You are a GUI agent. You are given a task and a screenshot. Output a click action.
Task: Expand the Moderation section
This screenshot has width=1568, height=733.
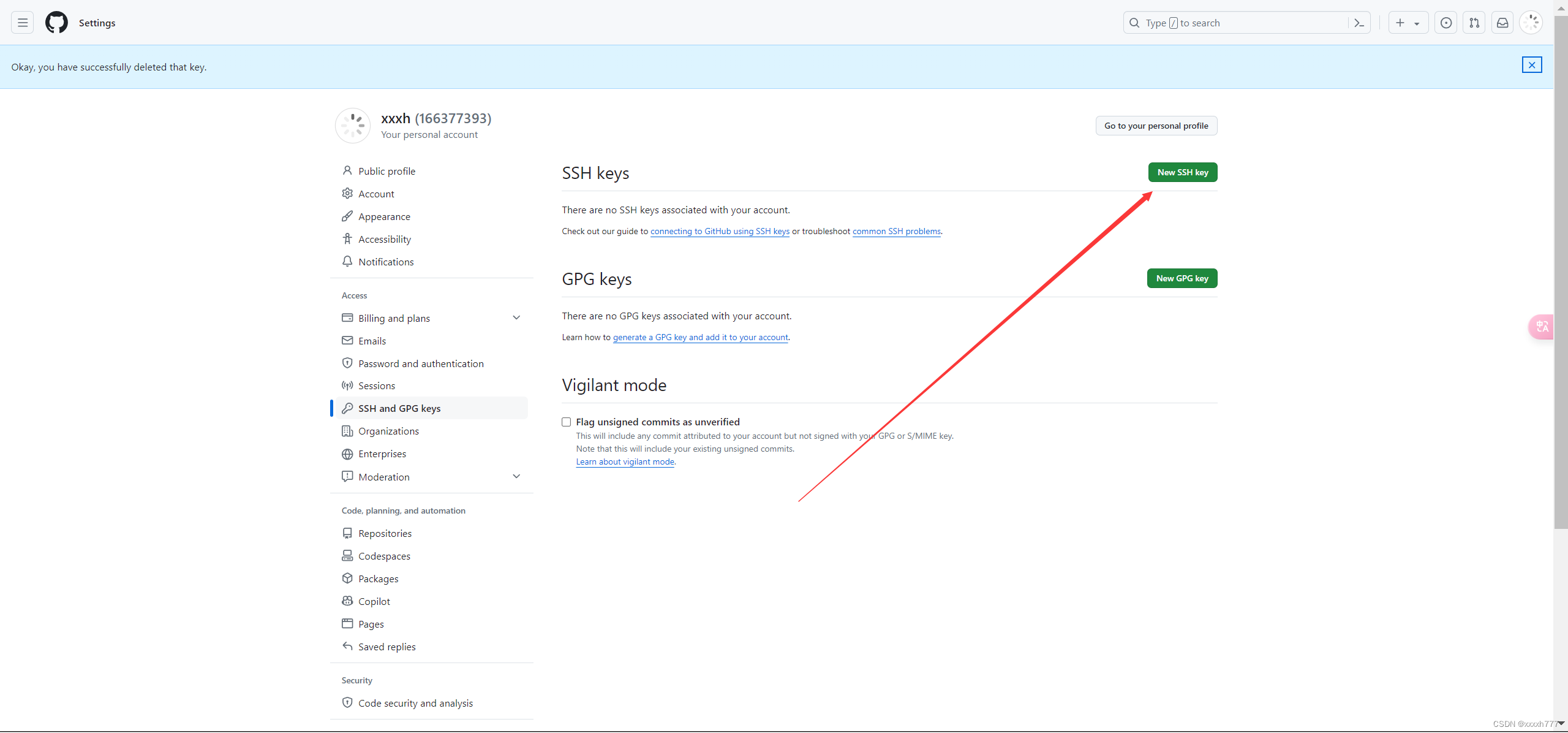tap(516, 476)
